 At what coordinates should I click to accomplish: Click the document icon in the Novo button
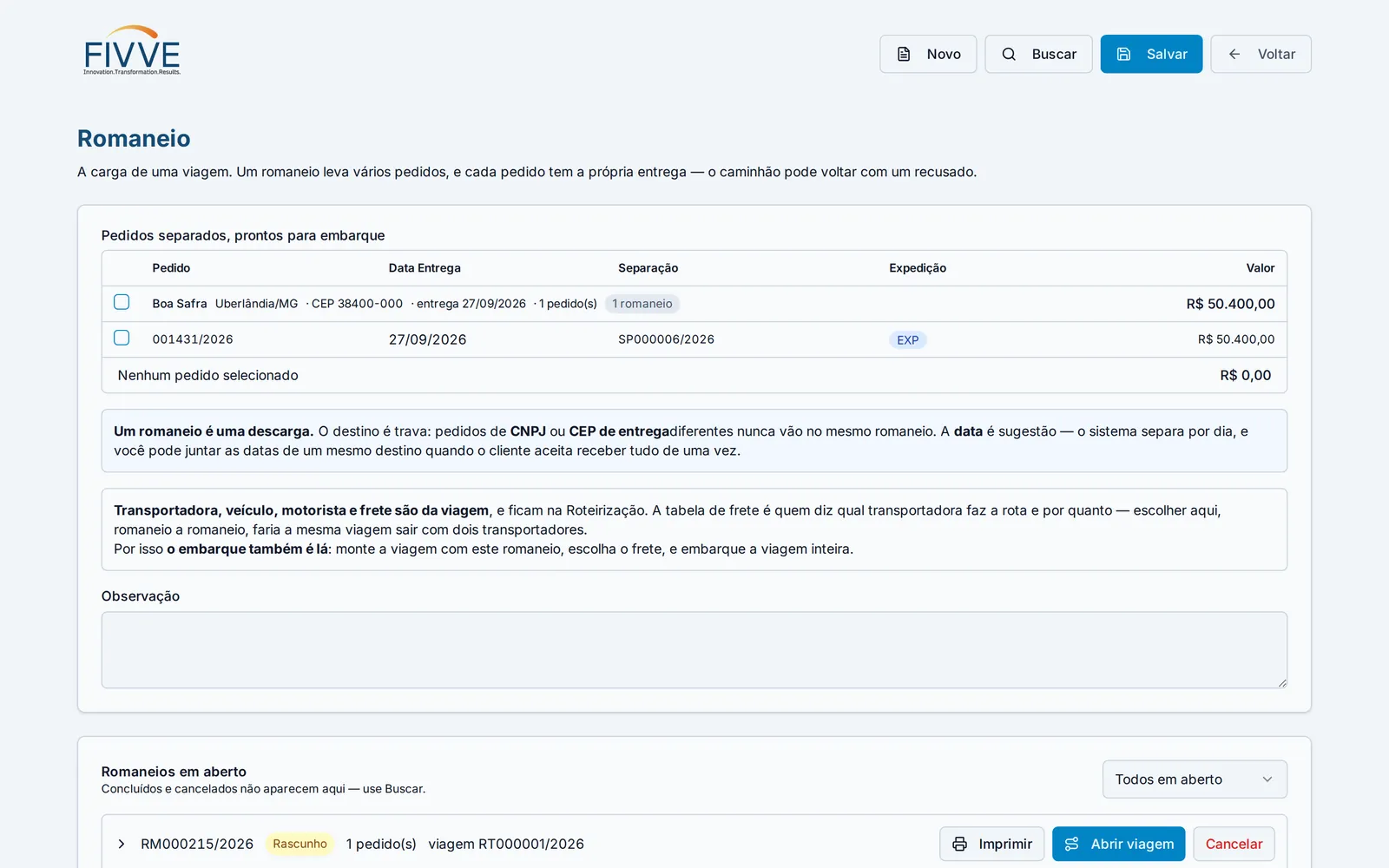click(904, 54)
